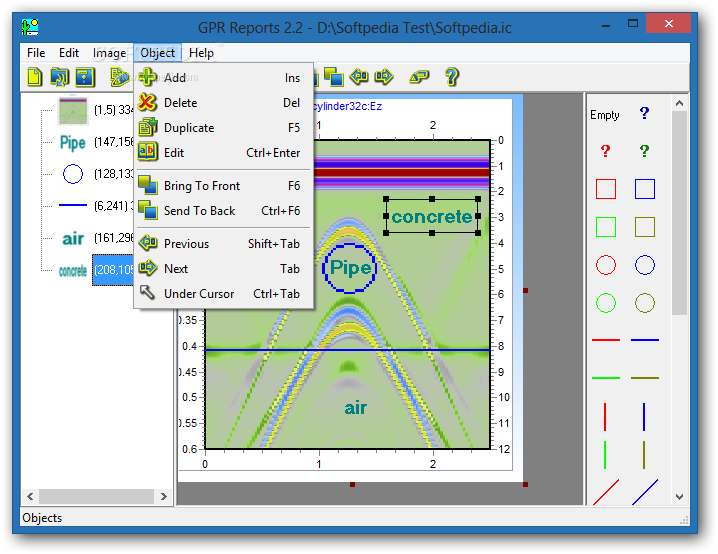Pick the olive circle shape in the palette
This screenshot has height=554, width=718.
tap(645, 303)
